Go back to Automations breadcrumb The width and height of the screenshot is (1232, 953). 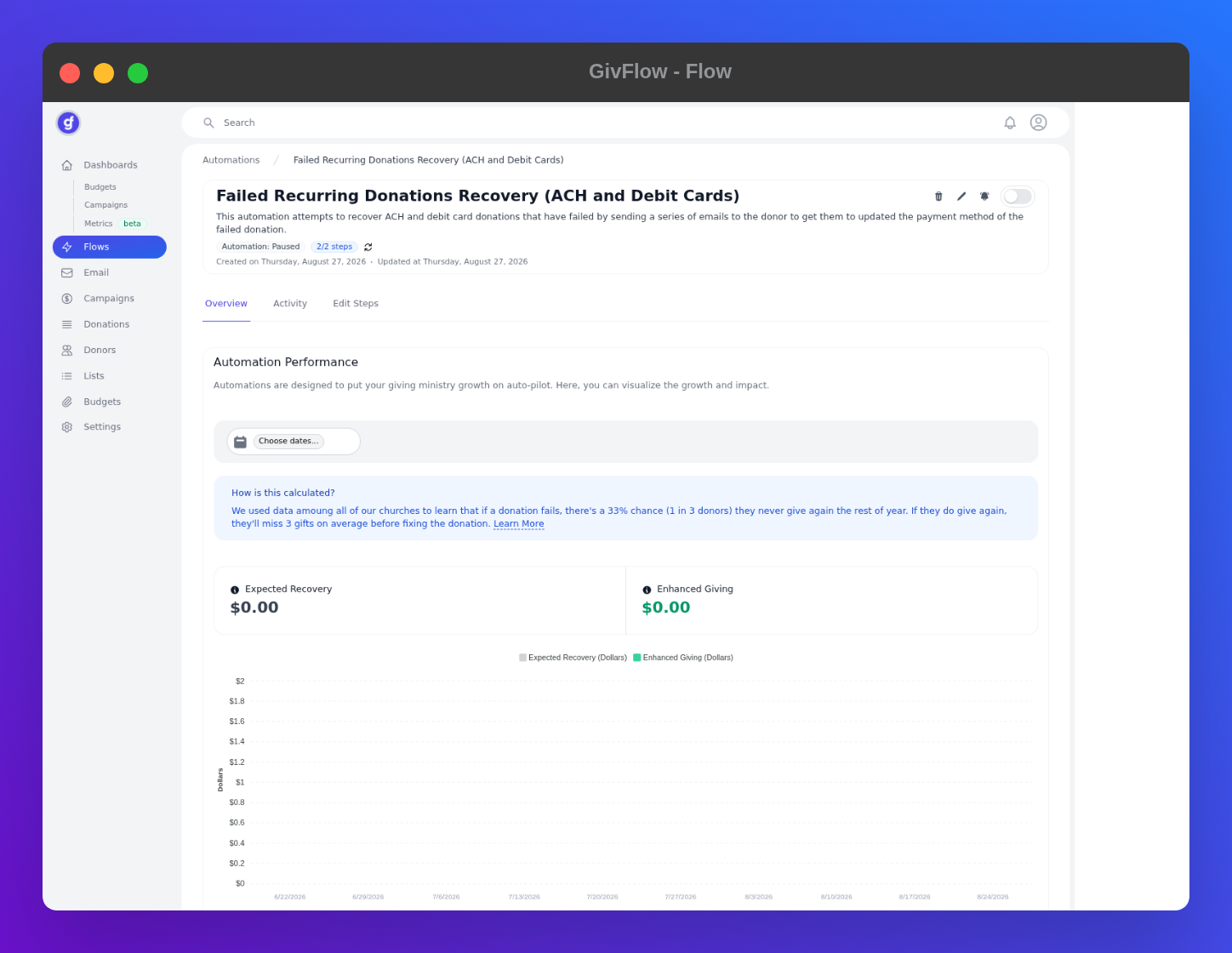tap(231, 160)
